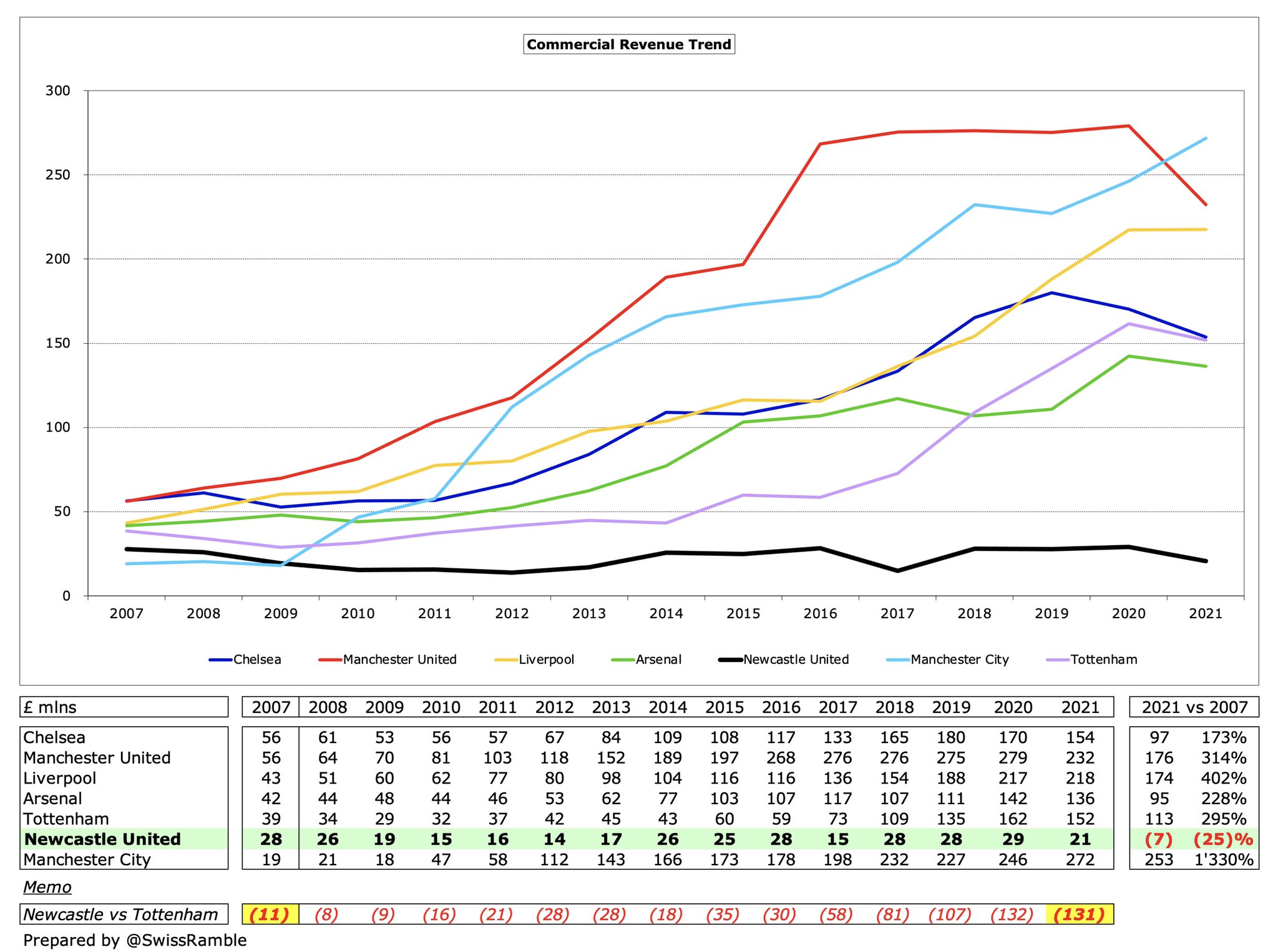Click memo value (132) for 2020

1012,915
